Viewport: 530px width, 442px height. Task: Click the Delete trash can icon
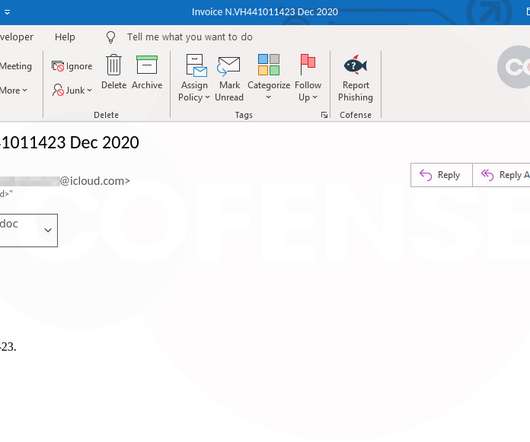pyautogui.click(x=114, y=65)
